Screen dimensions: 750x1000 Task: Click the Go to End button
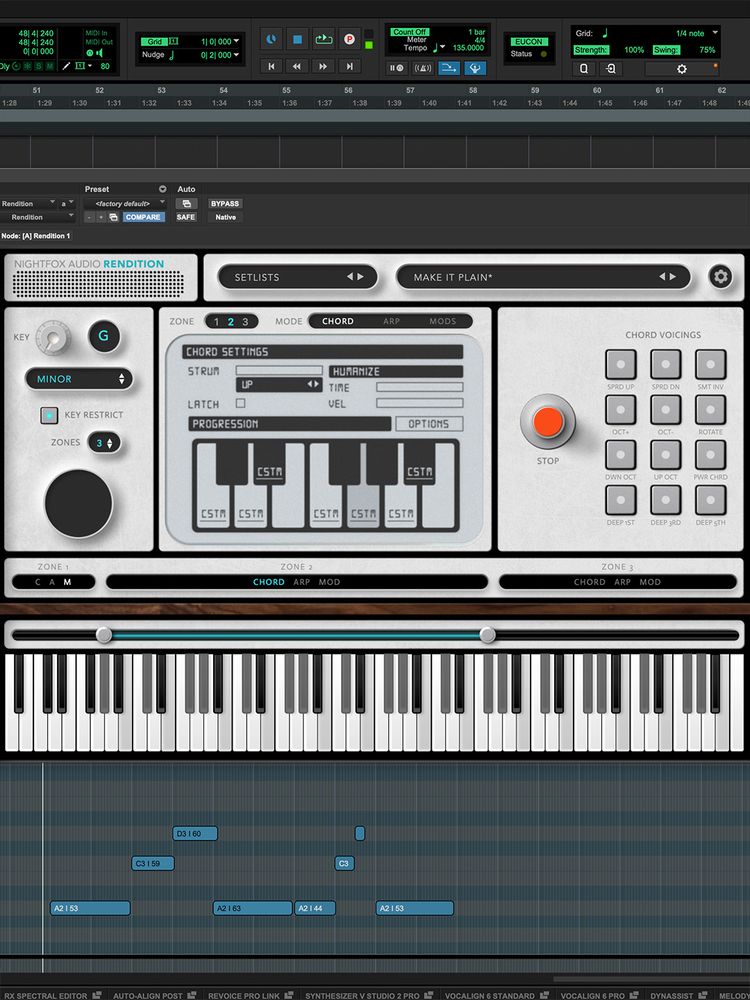(x=349, y=66)
